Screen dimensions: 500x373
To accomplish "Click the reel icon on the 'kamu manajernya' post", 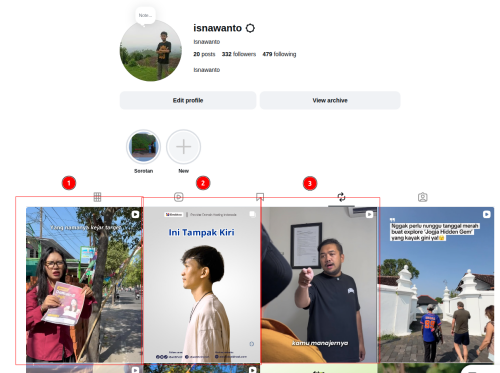I will (369, 214).
